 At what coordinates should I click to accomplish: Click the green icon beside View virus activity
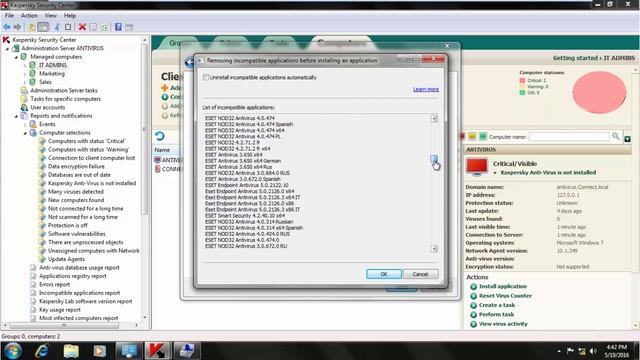point(473,324)
